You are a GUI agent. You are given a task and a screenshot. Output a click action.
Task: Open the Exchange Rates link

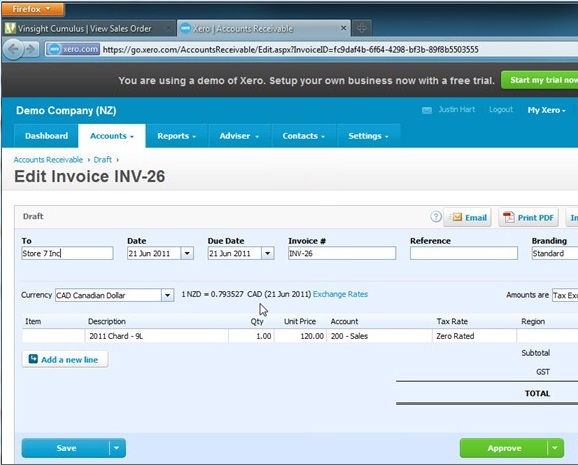[x=340, y=294]
